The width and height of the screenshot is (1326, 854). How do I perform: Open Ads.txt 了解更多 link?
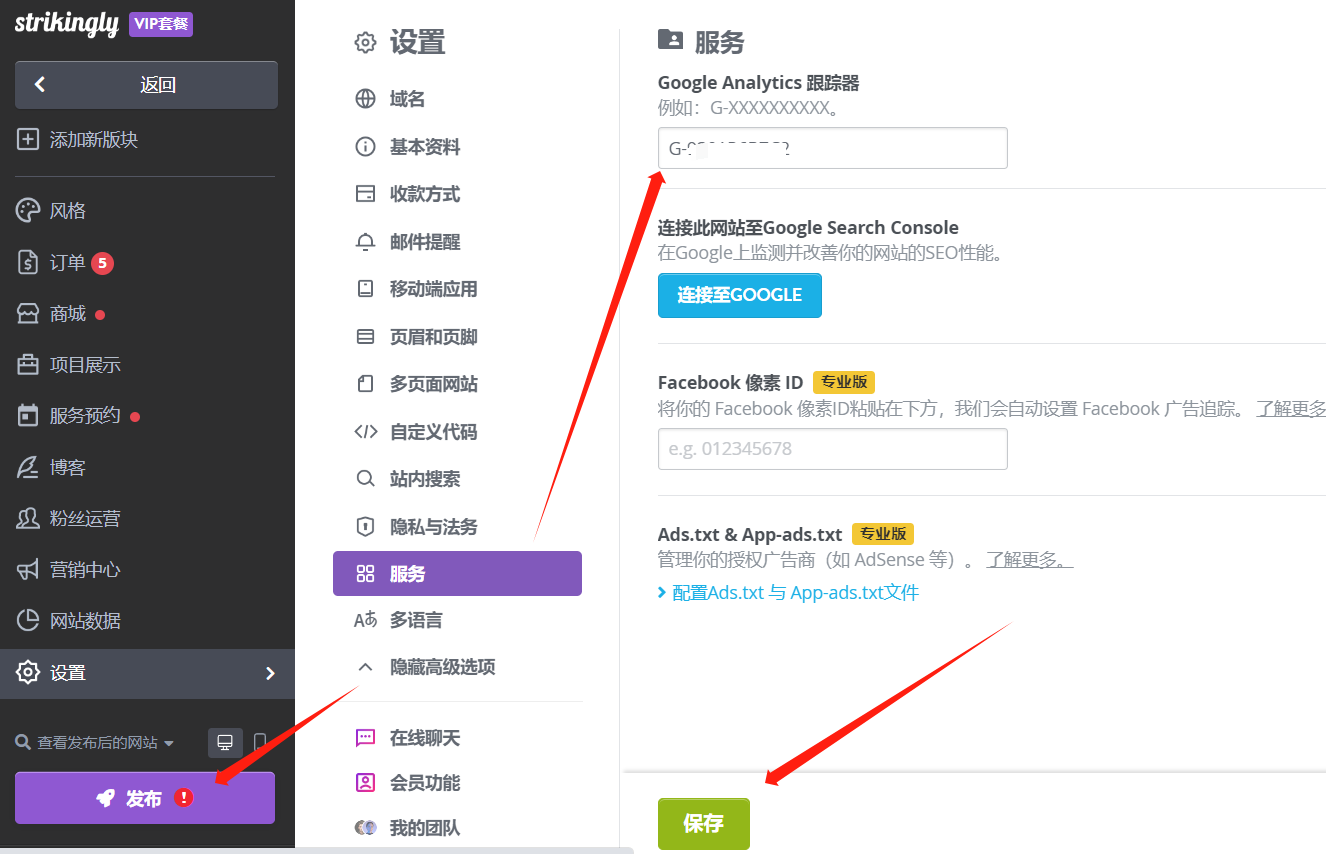1029,560
